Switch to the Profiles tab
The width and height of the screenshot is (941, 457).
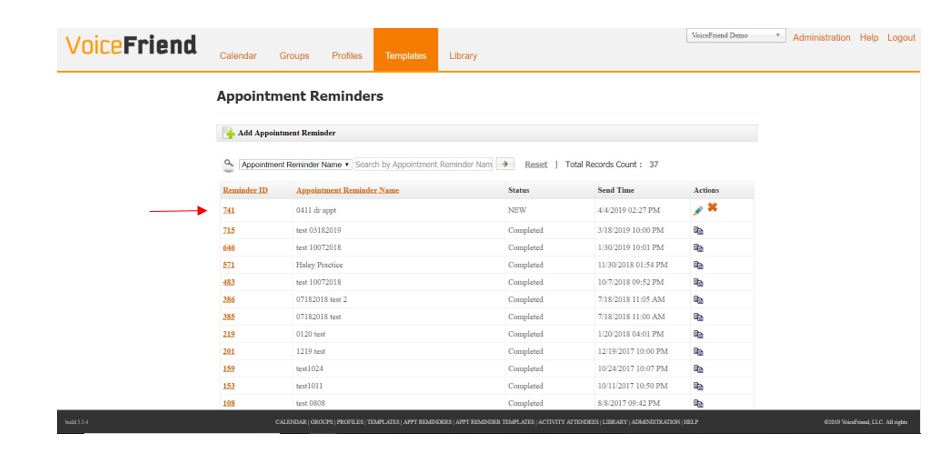pyautogui.click(x=347, y=56)
